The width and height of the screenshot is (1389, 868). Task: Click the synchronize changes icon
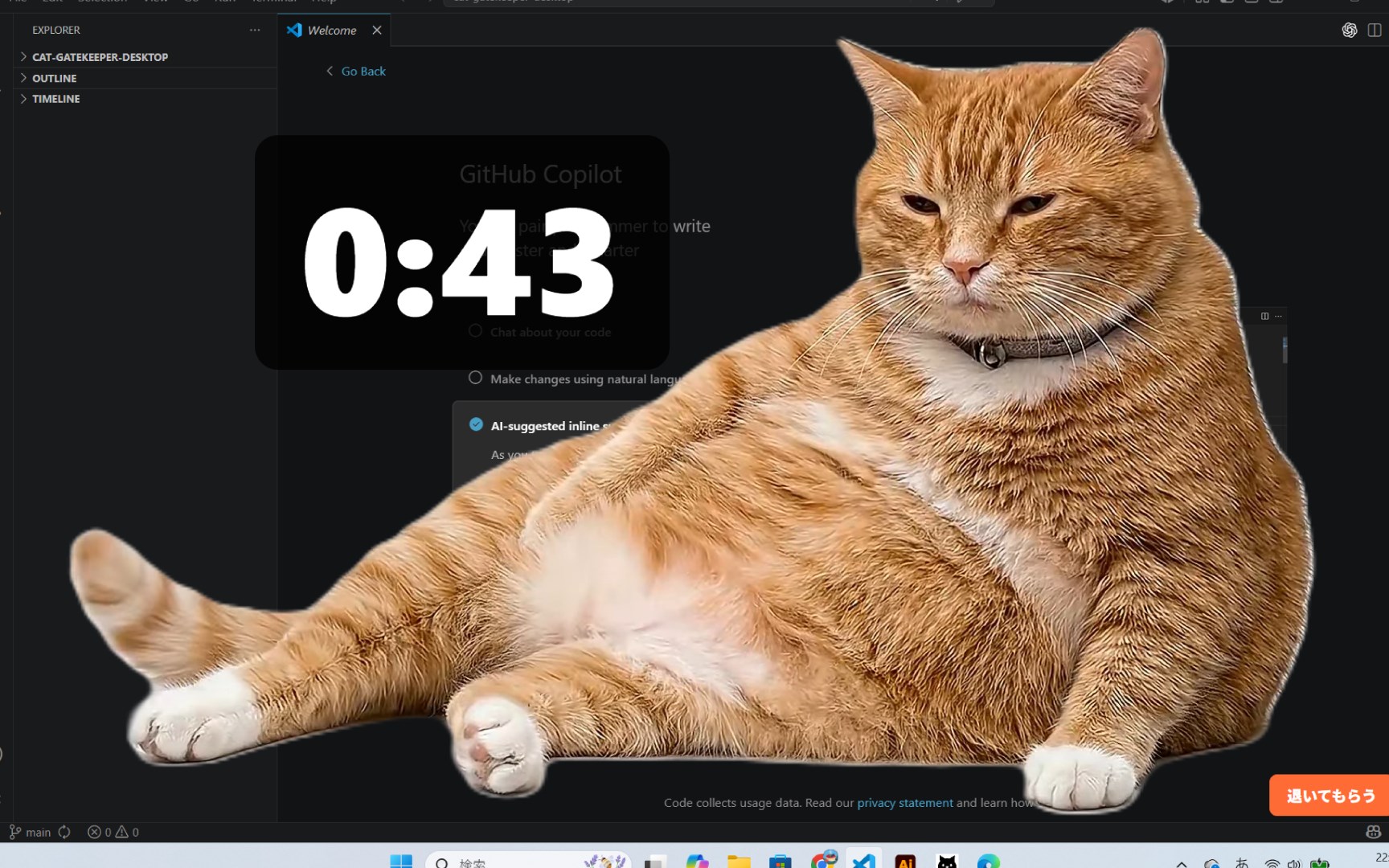pos(65,832)
